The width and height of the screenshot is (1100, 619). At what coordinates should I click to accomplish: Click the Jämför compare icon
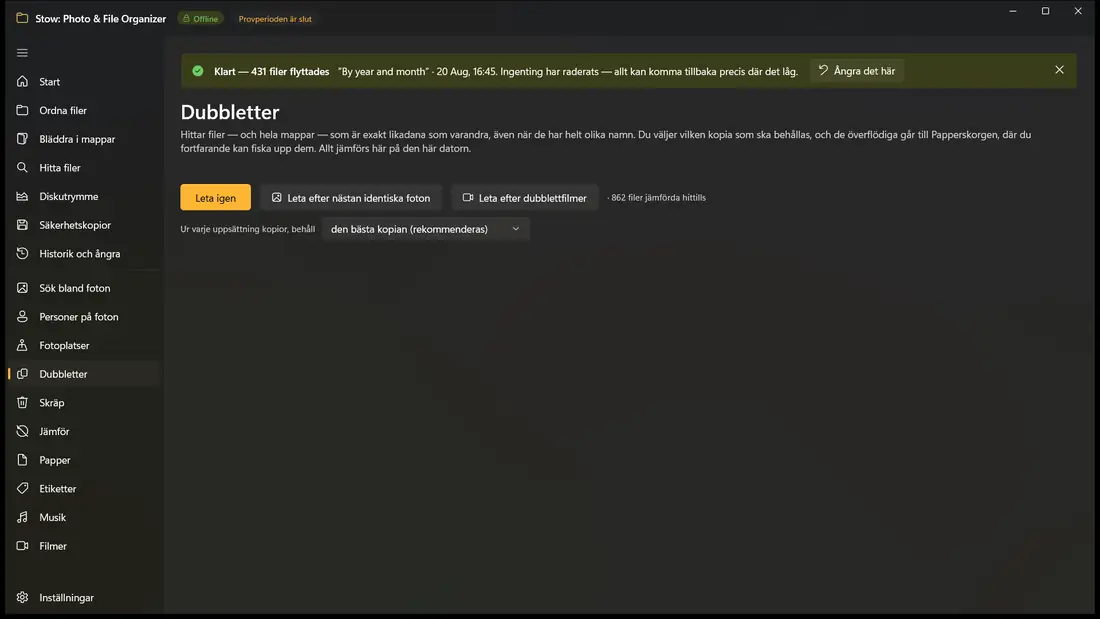pyautogui.click(x=22, y=431)
